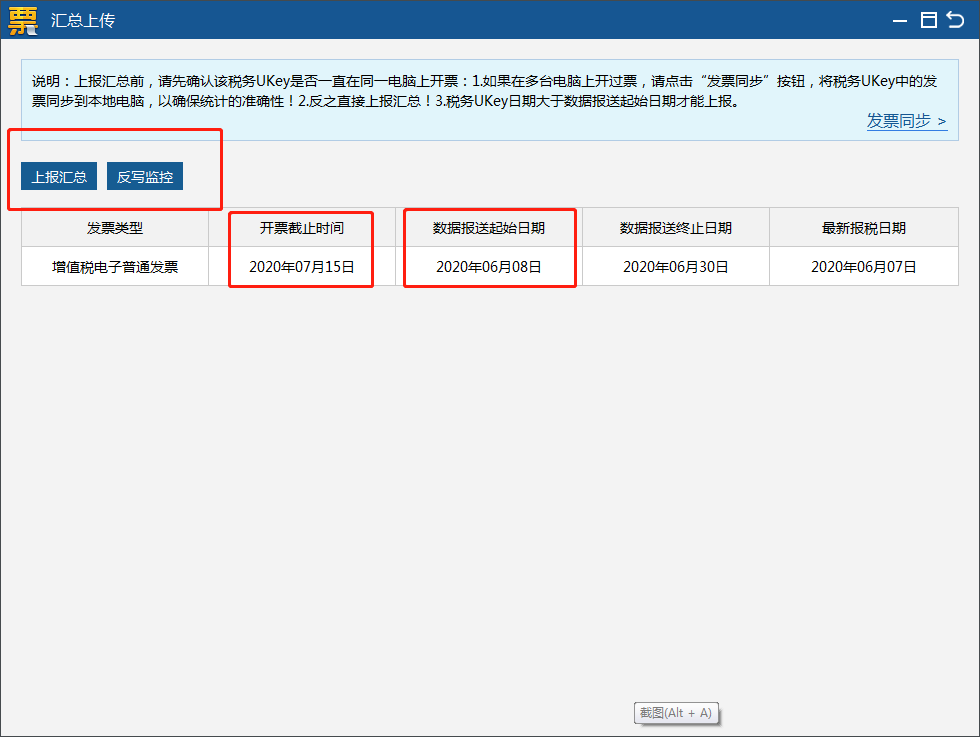
Task: Open the 发票同步 link
Action: pyautogui.click(x=907, y=121)
